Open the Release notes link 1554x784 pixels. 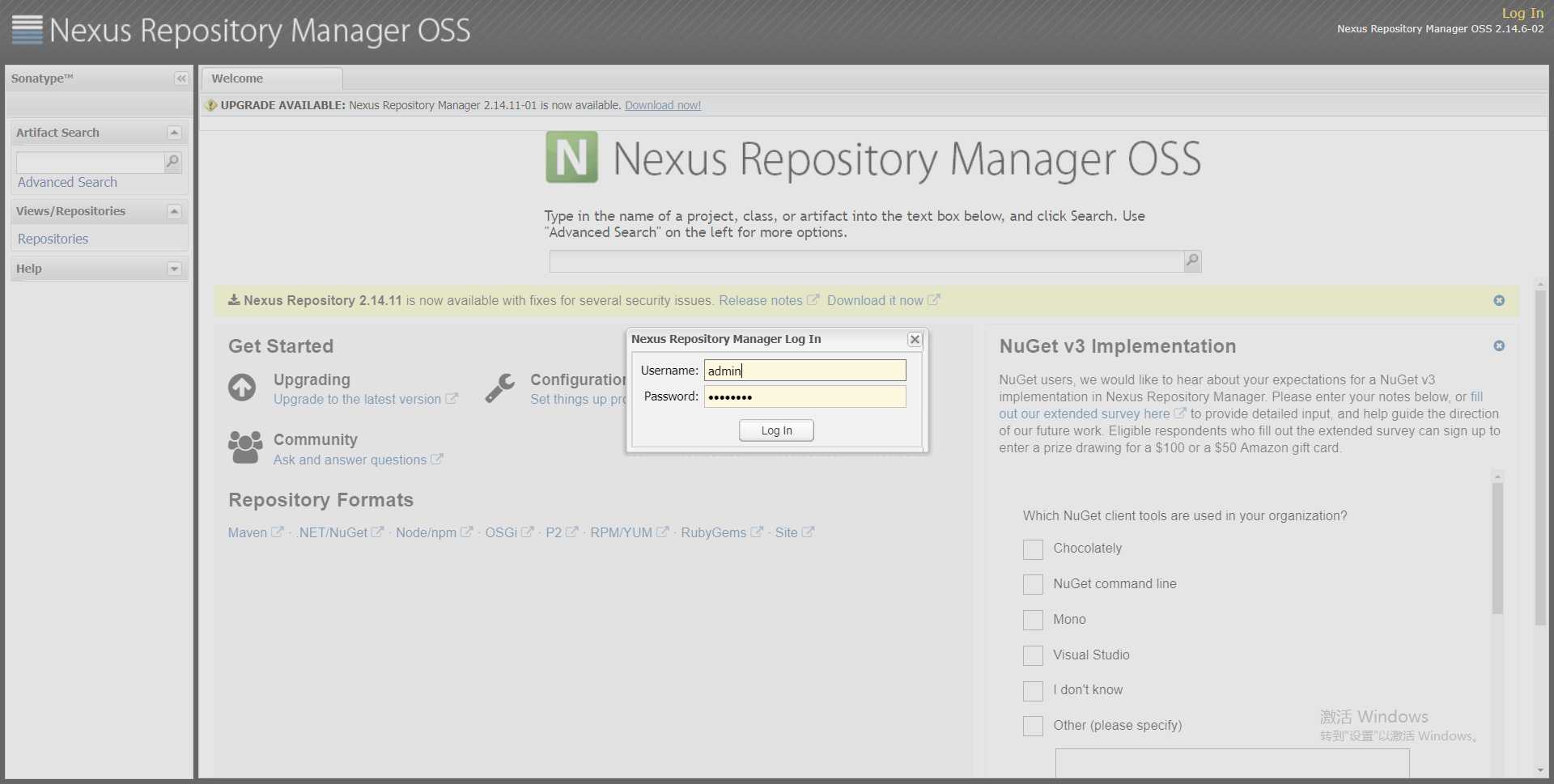[x=761, y=300]
